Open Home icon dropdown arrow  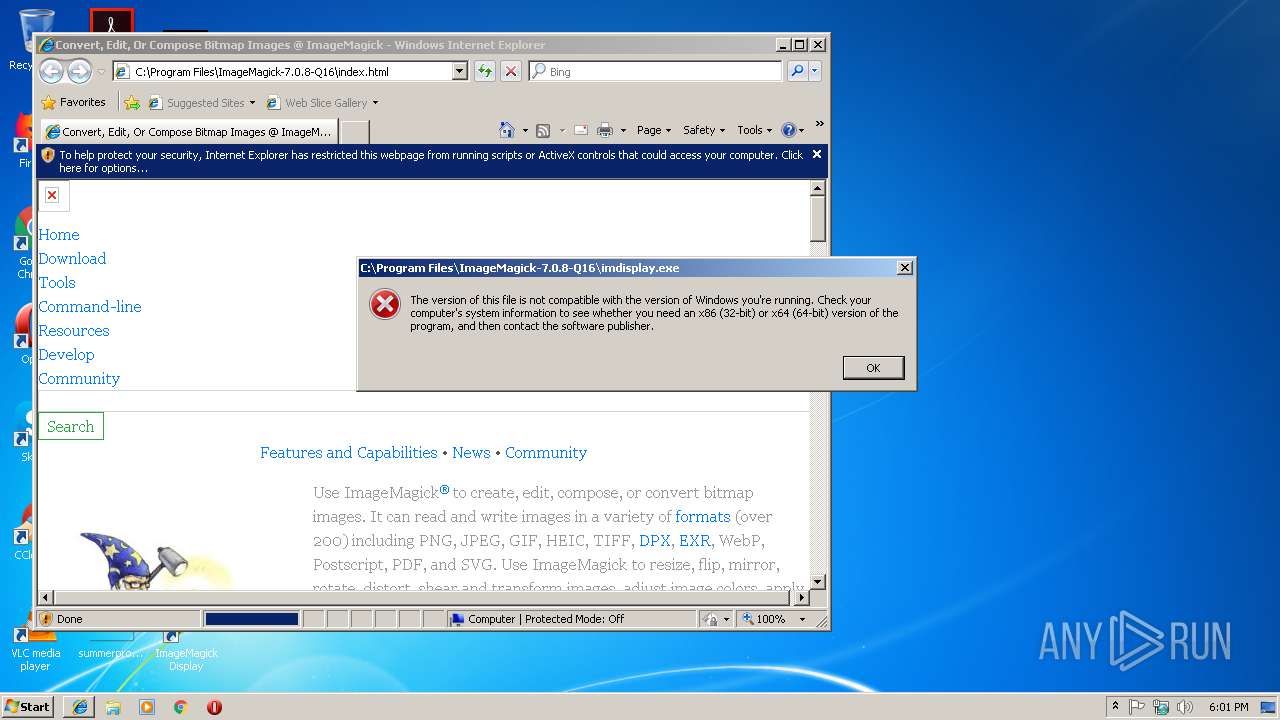525,131
